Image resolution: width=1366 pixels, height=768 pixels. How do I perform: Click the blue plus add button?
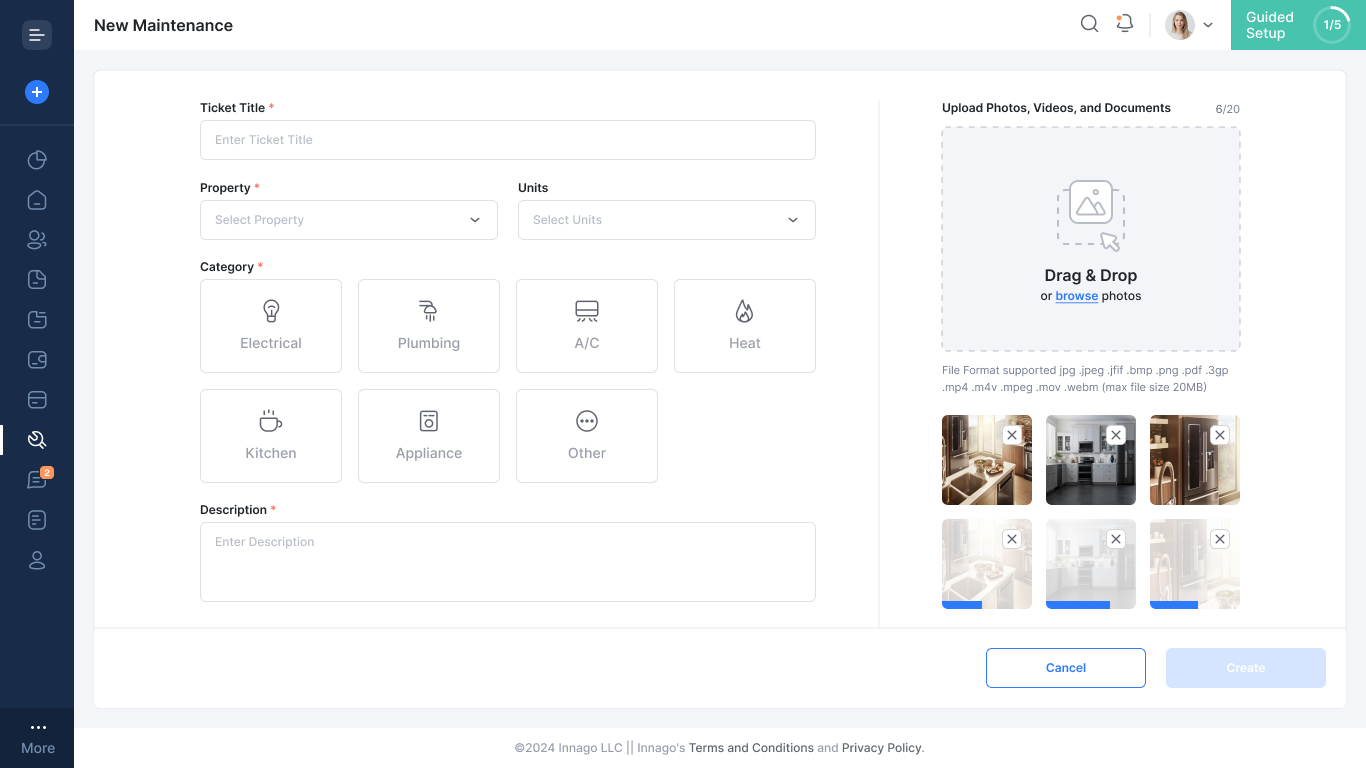click(37, 92)
